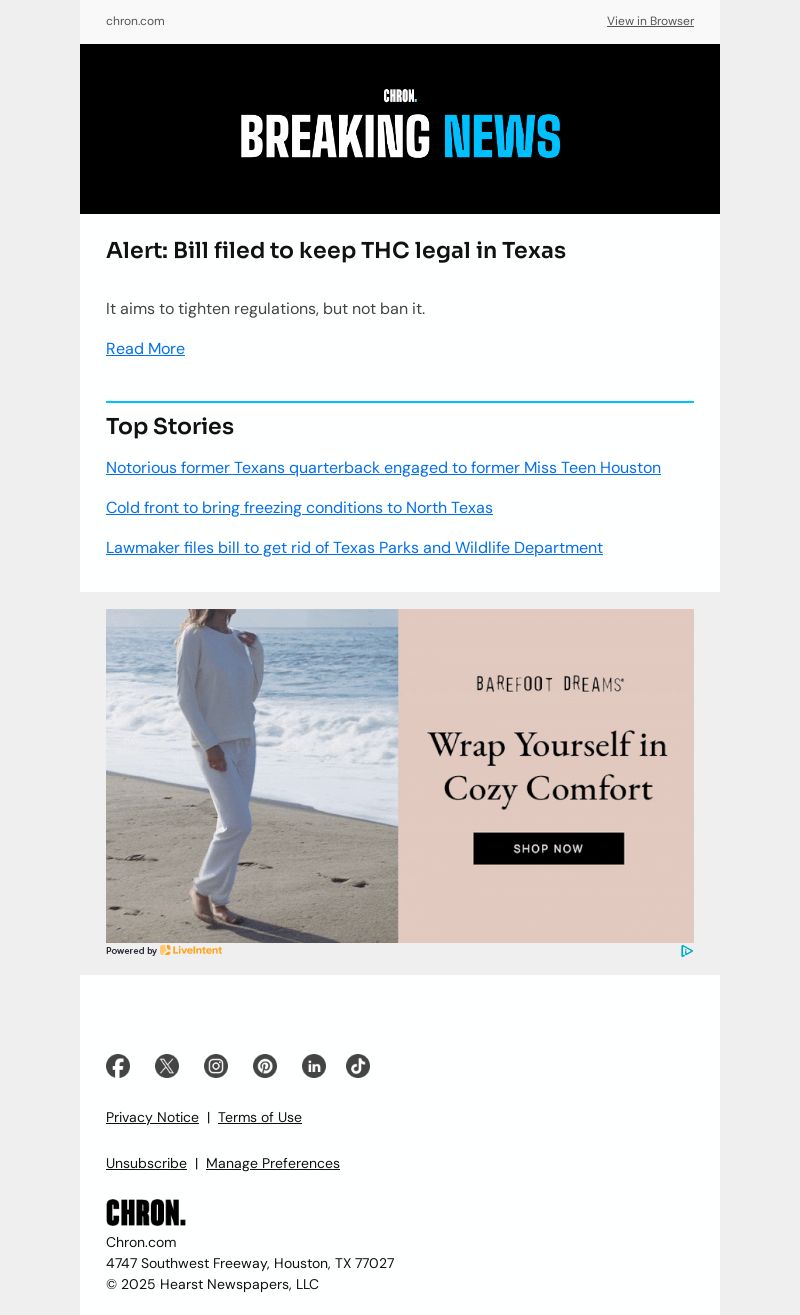Click the Unsubscribe link

pyautogui.click(x=146, y=1163)
